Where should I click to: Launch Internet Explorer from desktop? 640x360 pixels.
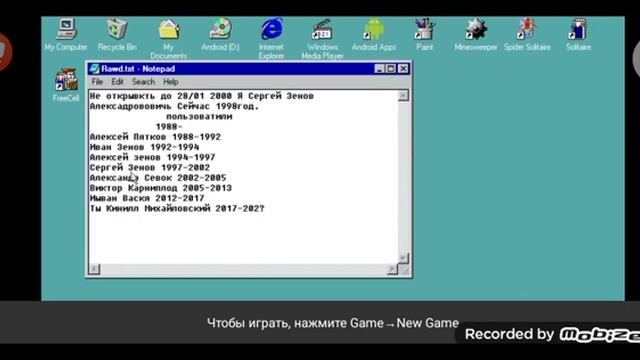[x=271, y=38]
